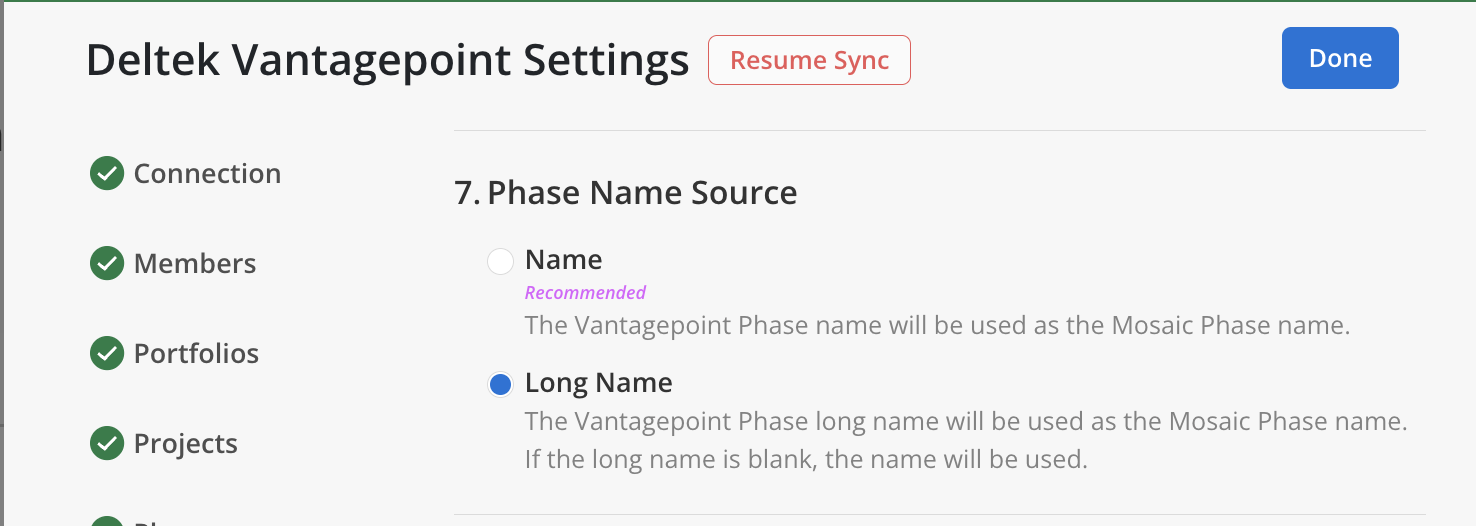Go to the Members settings step
1476x526 pixels.
pyautogui.click(x=195, y=264)
